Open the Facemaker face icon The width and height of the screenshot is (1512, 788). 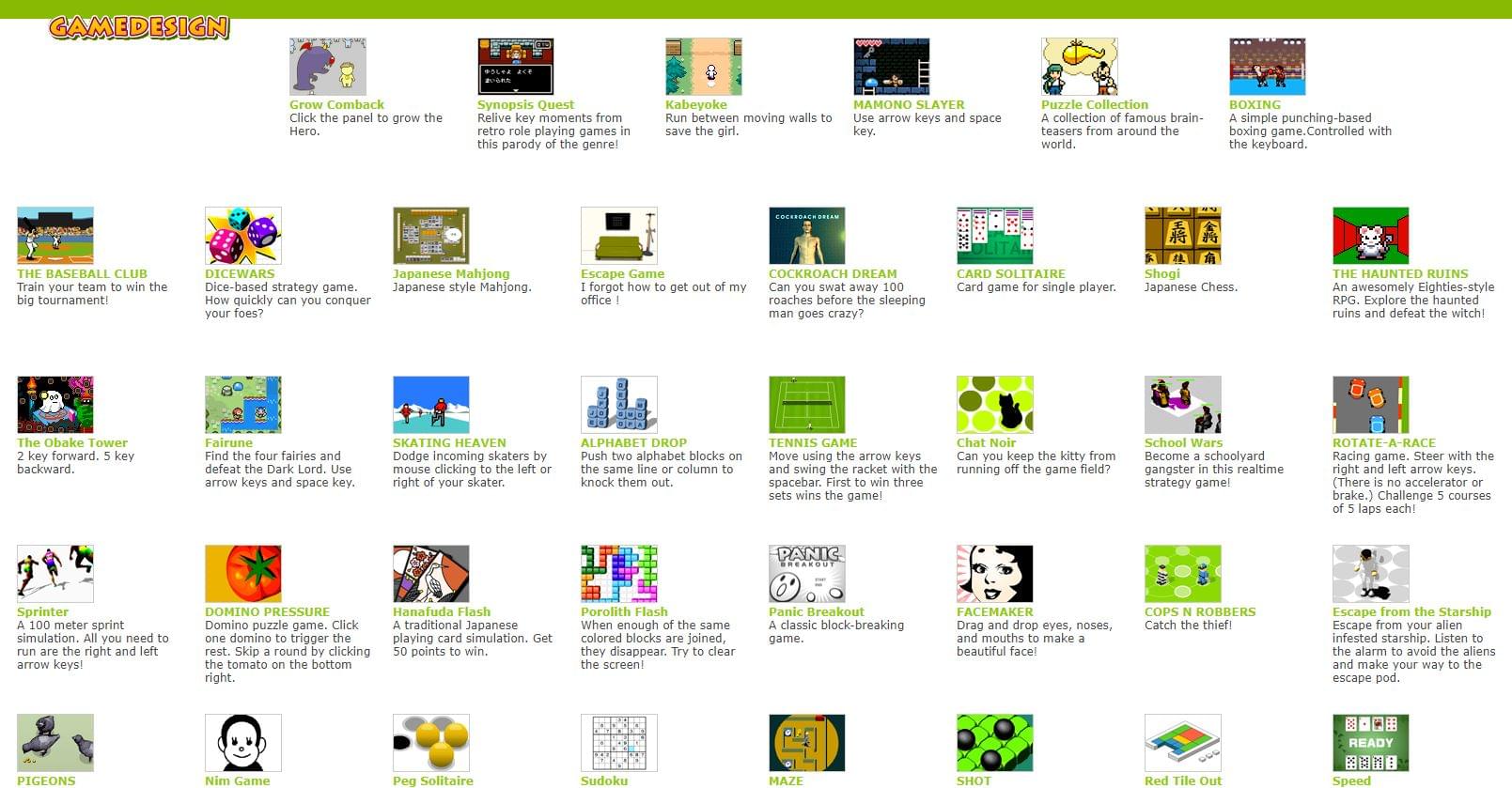point(994,574)
